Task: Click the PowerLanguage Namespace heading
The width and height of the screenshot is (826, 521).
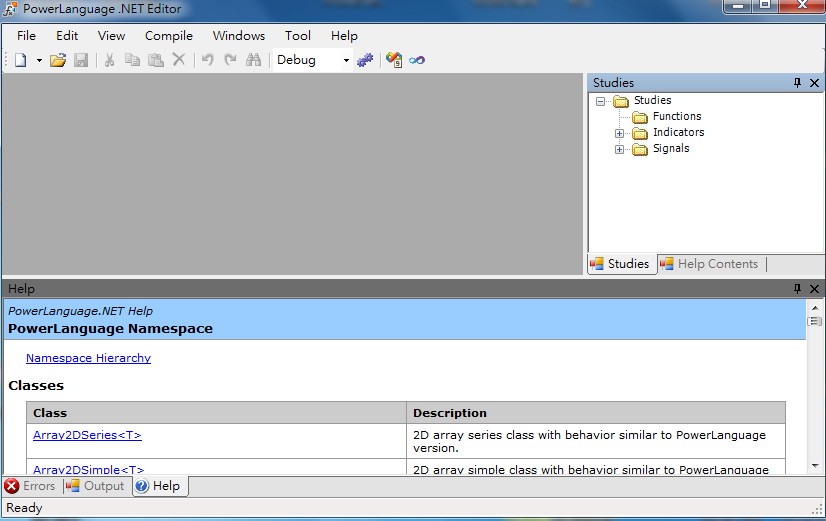Action: tap(111, 329)
